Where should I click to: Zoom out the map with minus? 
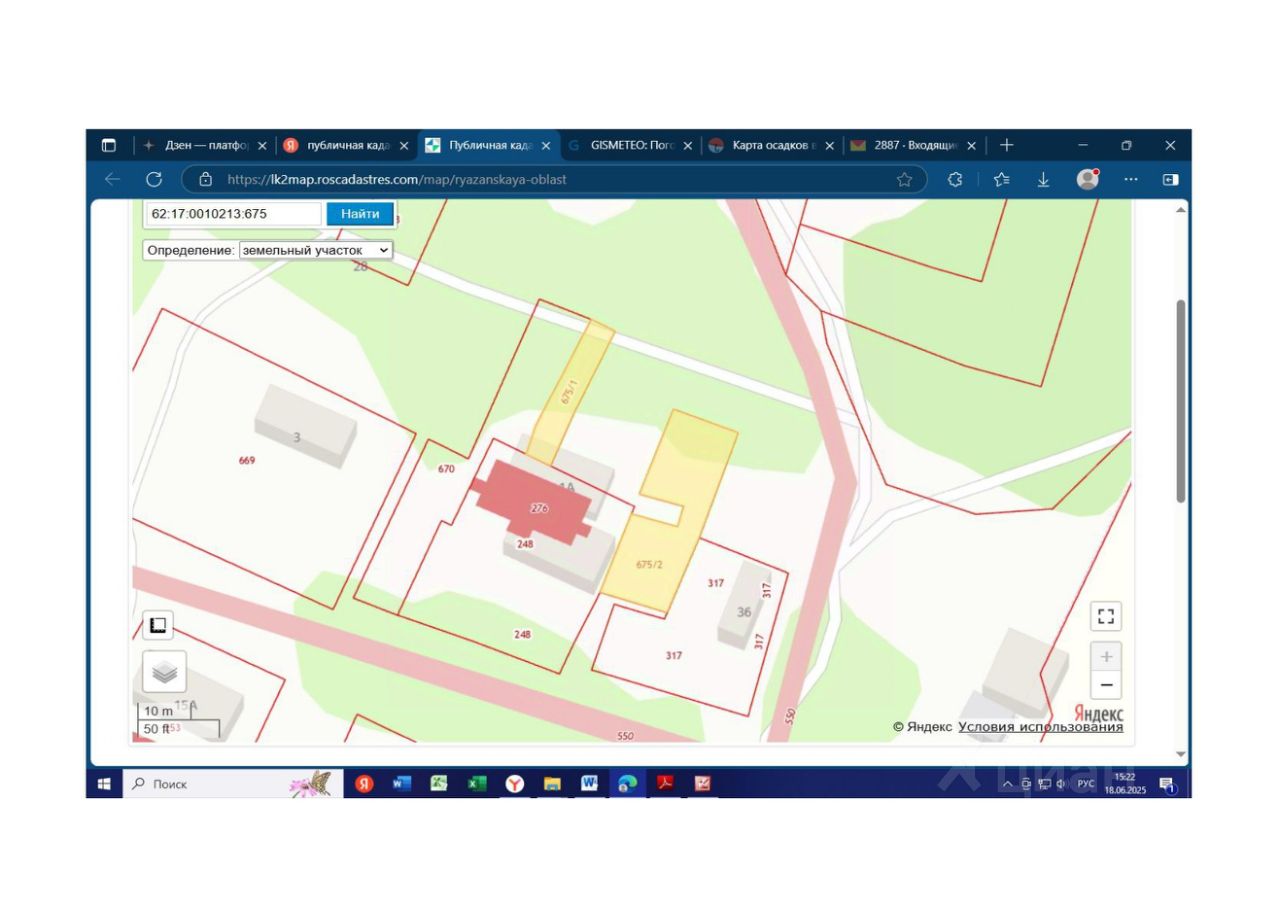[1106, 685]
